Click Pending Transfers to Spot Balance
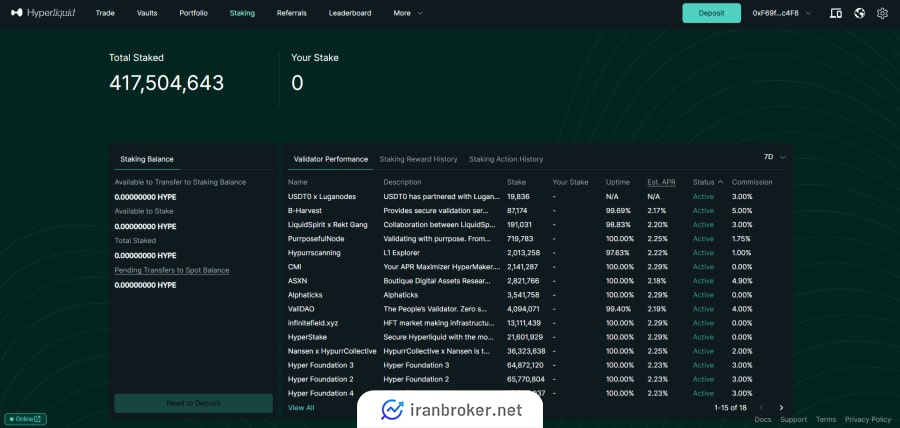Screen dimensions: 900x428 point(172,270)
